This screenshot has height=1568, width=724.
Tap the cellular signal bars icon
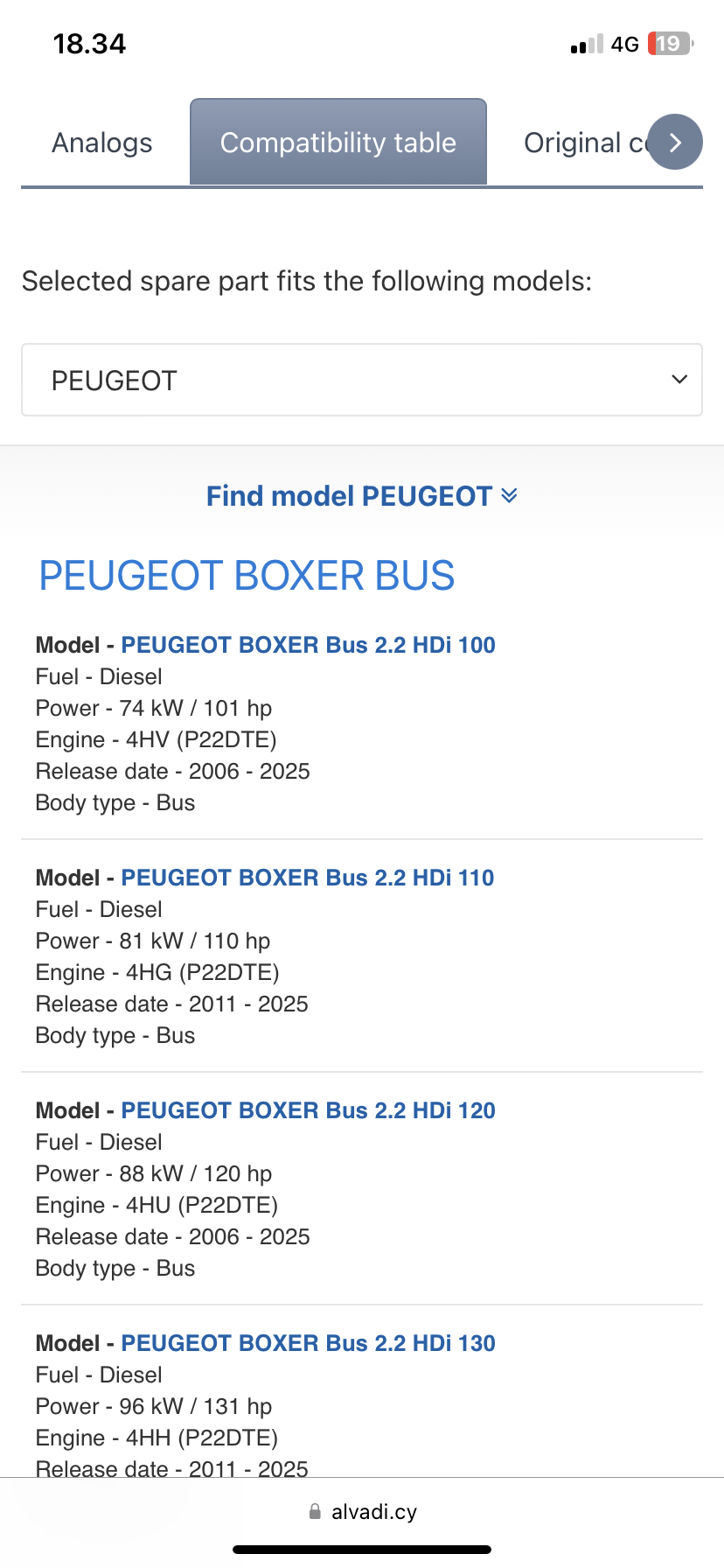click(x=587, y=45)
